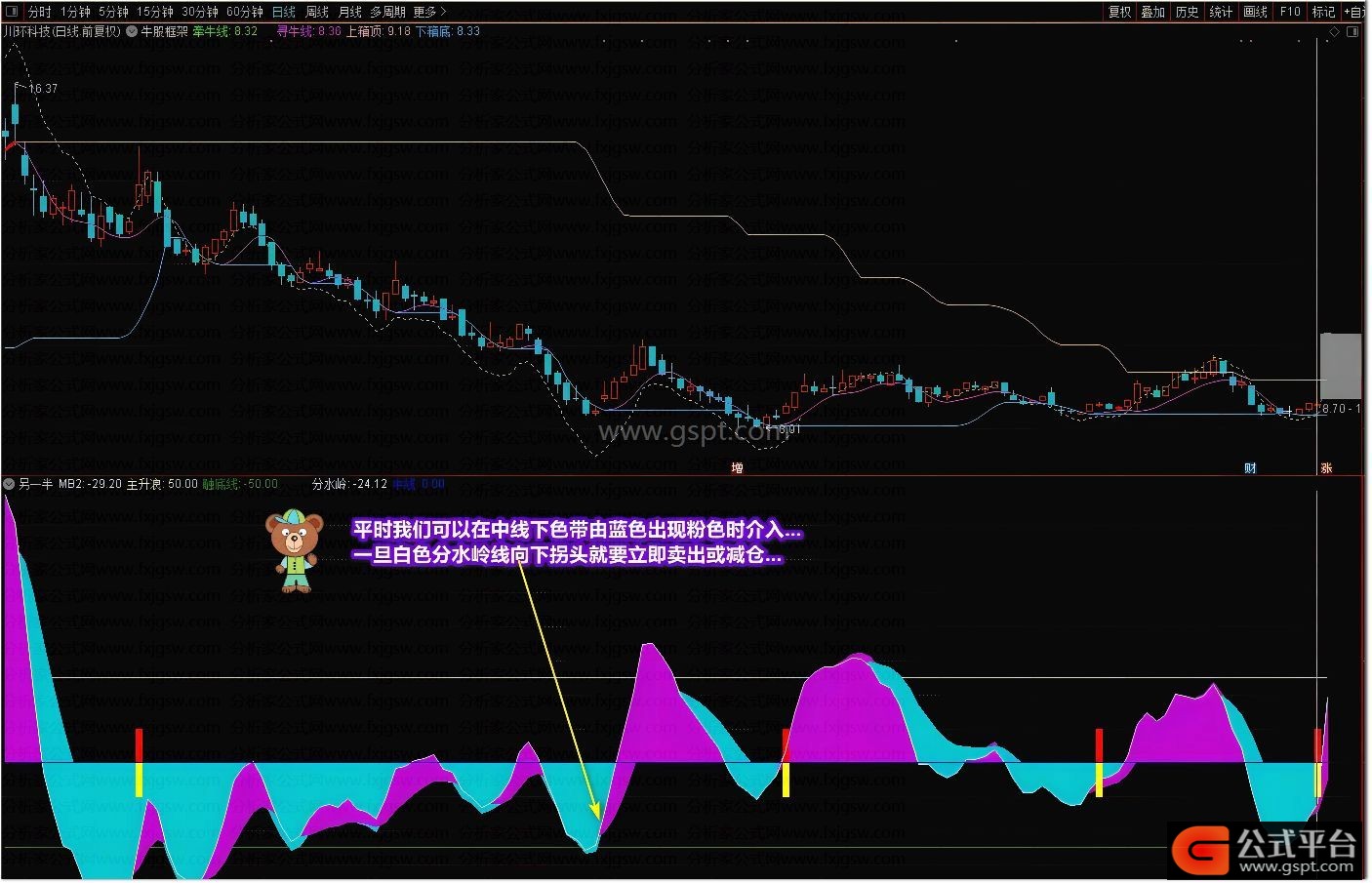Click the gray scrollbar handle at right
The width and height of the screenshot is (1372, 883).
tap(1341, 366)
